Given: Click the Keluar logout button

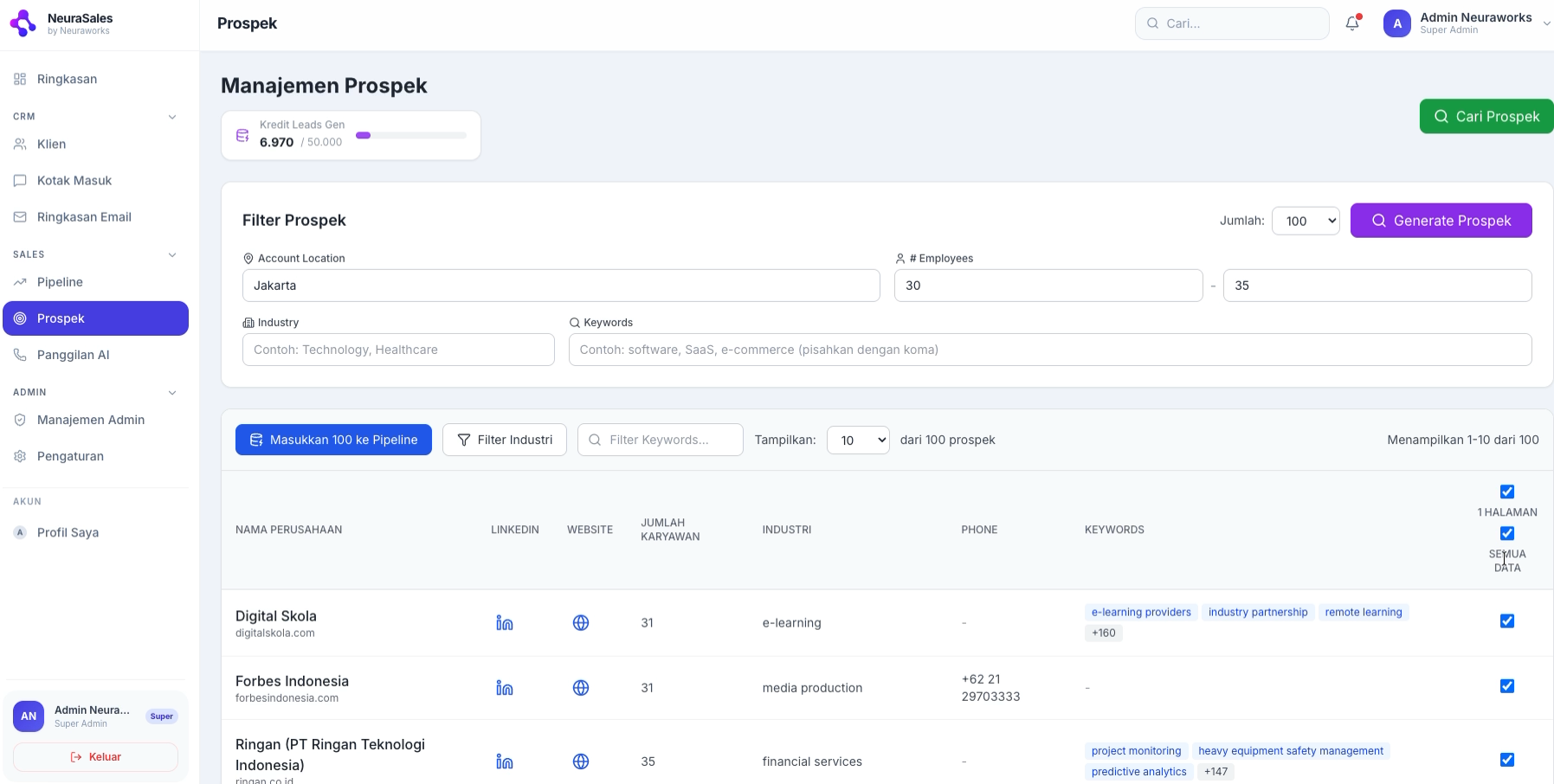Looking at the screenshot, I should (x=95, y=757).
